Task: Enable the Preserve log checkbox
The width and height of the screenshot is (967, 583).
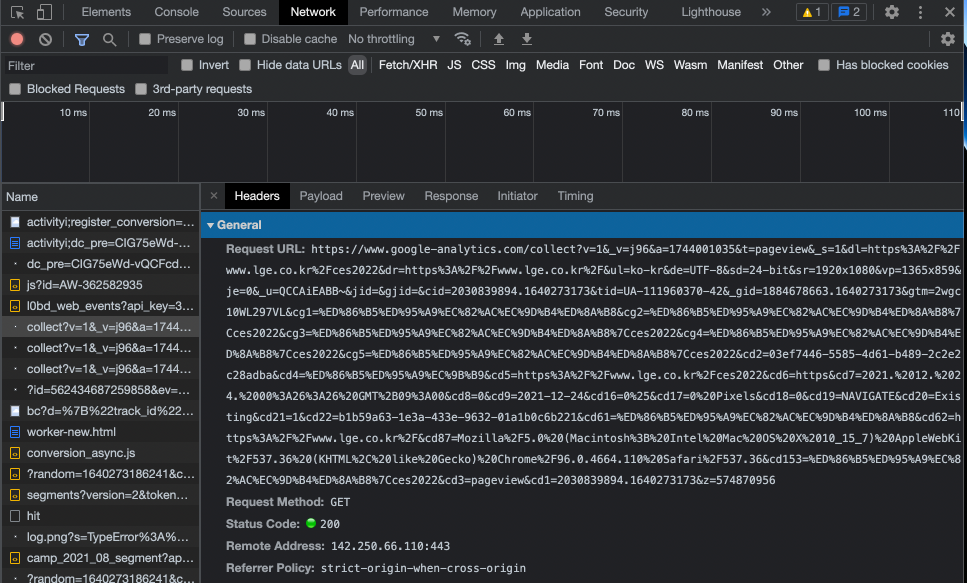Action: (145, 39)
